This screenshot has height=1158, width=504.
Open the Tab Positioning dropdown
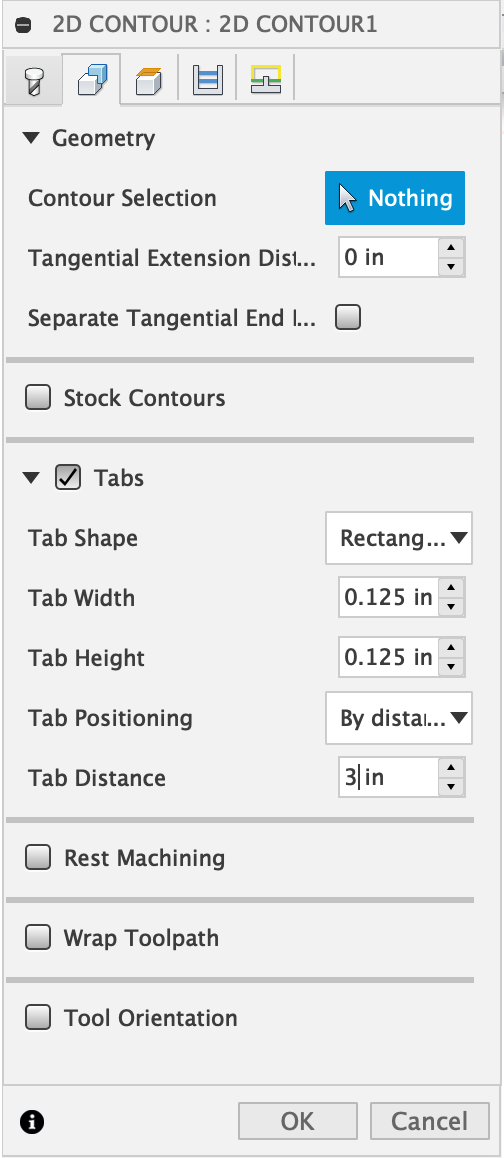click(398, 718)
